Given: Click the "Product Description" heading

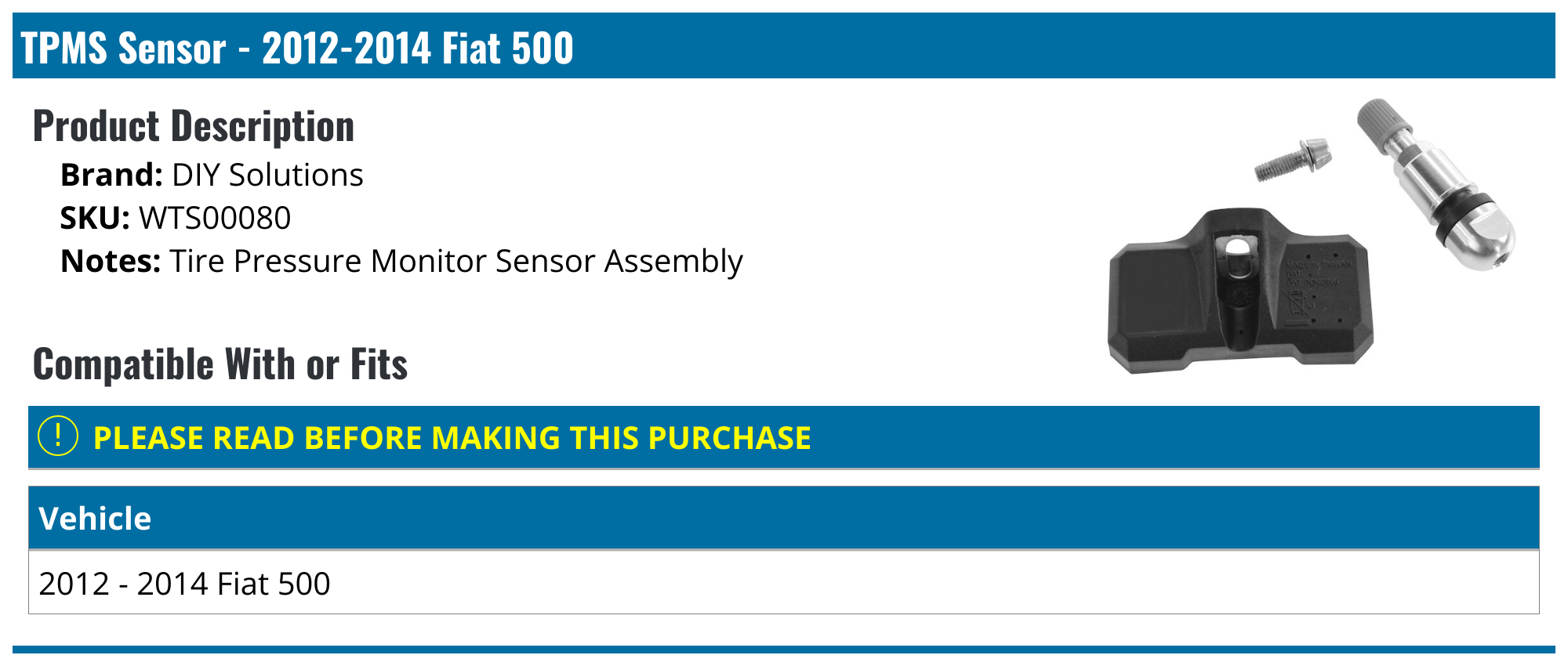Looking at the screenshot, I should point(194,126).
